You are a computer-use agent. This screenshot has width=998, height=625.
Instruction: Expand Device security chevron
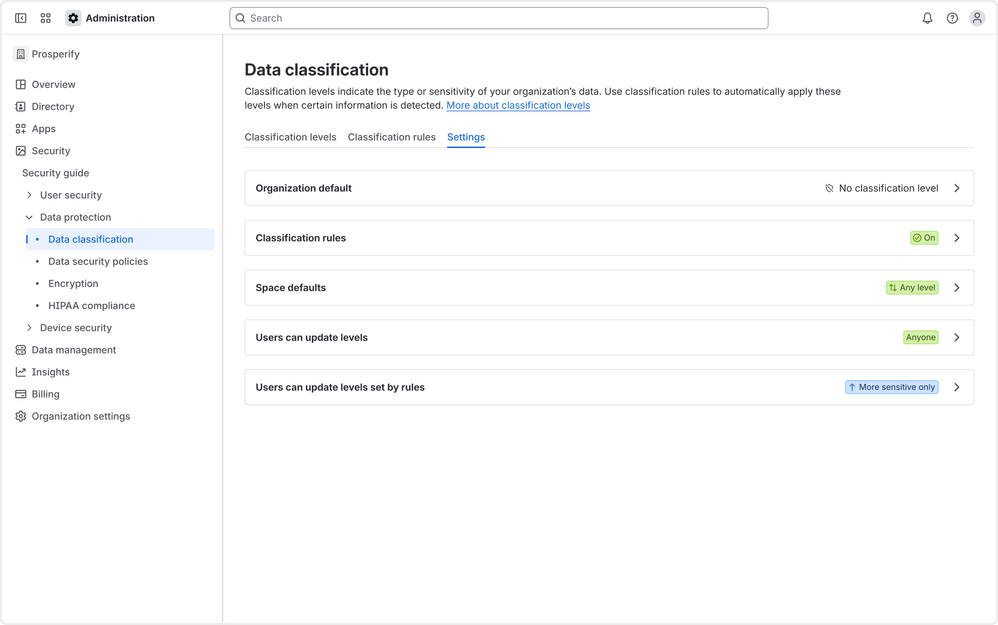(x=29, y=328)
